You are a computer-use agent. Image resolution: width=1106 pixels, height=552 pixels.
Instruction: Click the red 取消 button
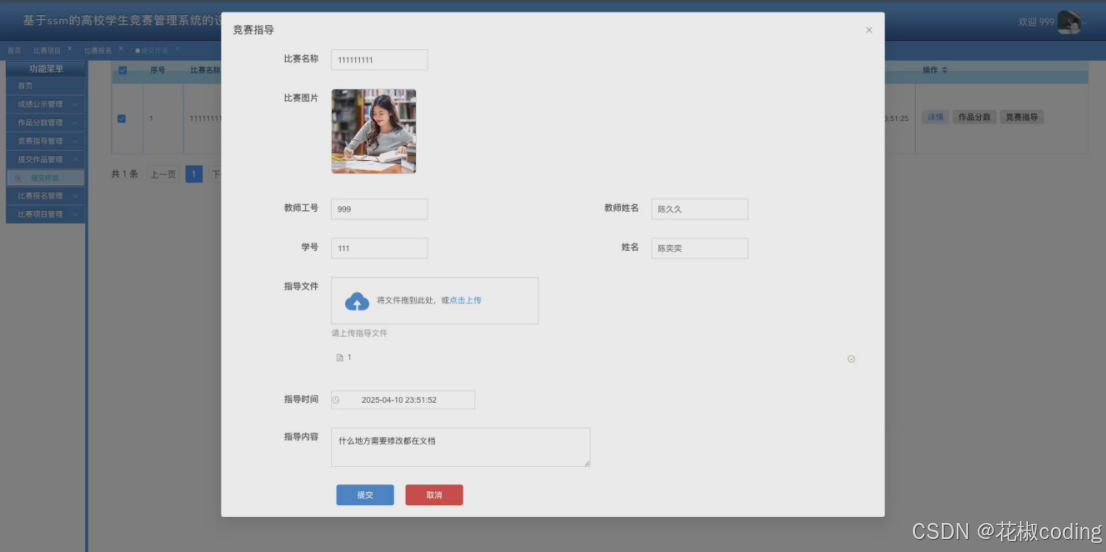tap(434, 495)
